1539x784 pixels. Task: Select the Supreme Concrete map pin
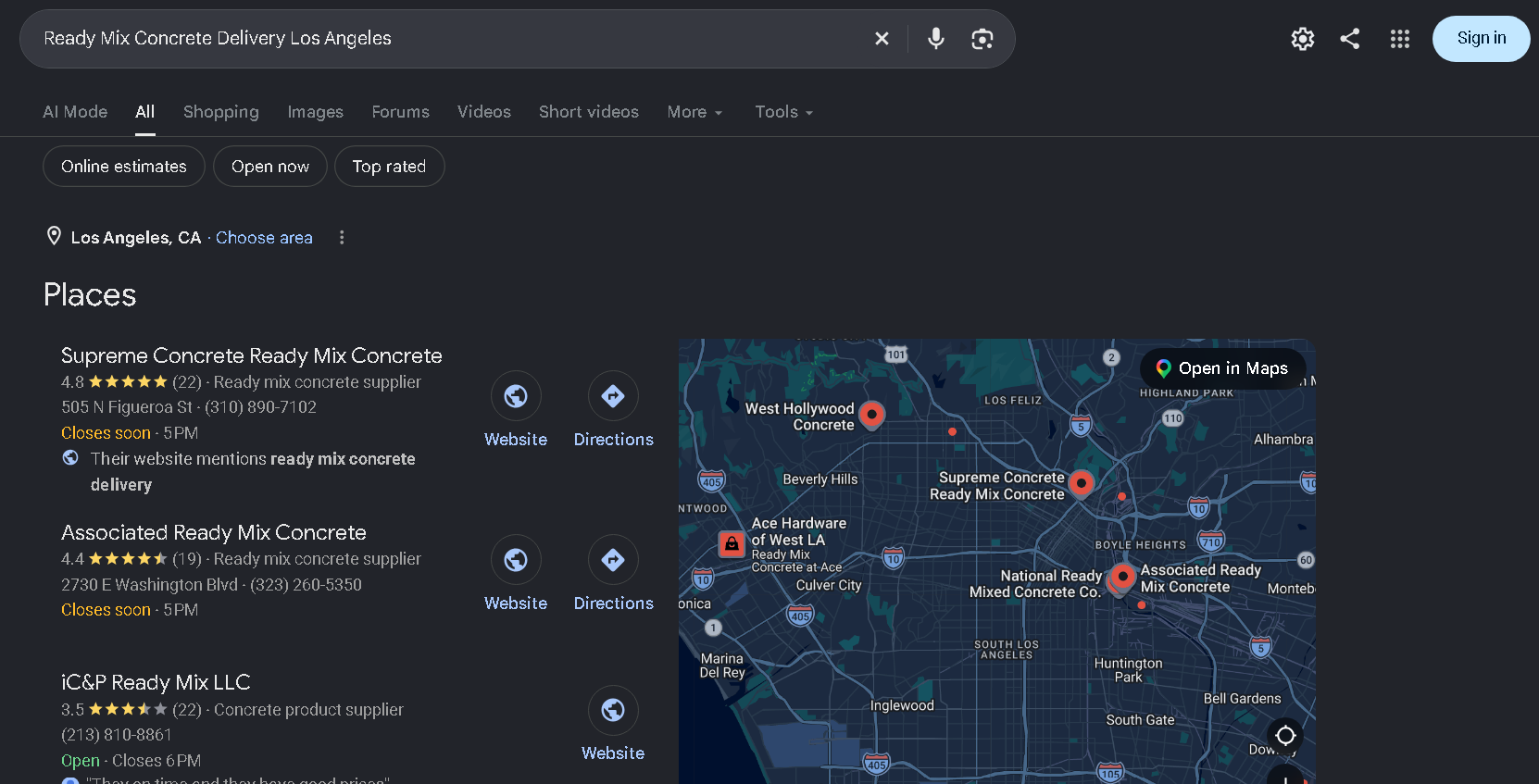tap(1081, 483)
